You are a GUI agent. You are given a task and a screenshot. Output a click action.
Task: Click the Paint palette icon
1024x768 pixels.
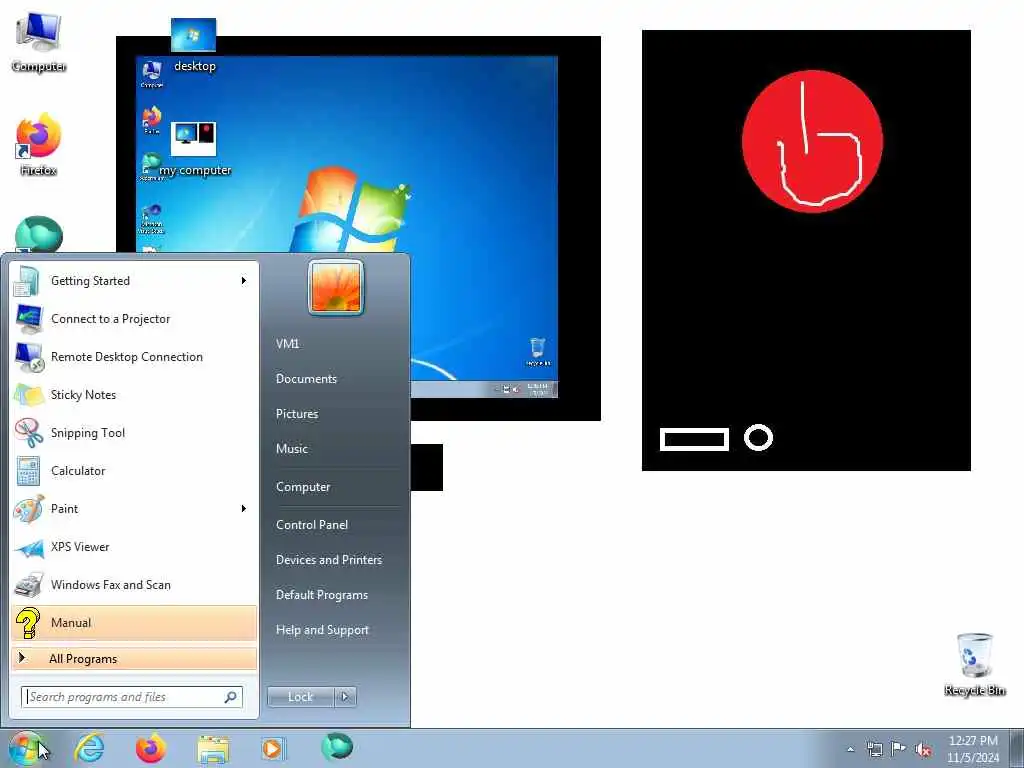point(29,509)
